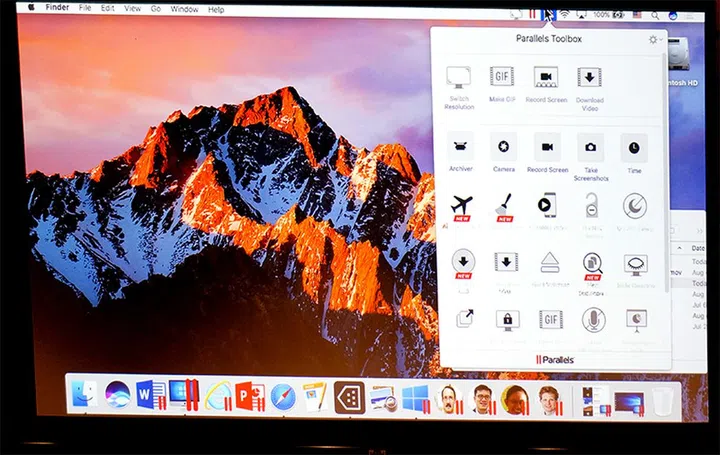Click the brown tag app in the Dock
The image size is (720, 455).
pyautogui.click(x=349, y=398)
